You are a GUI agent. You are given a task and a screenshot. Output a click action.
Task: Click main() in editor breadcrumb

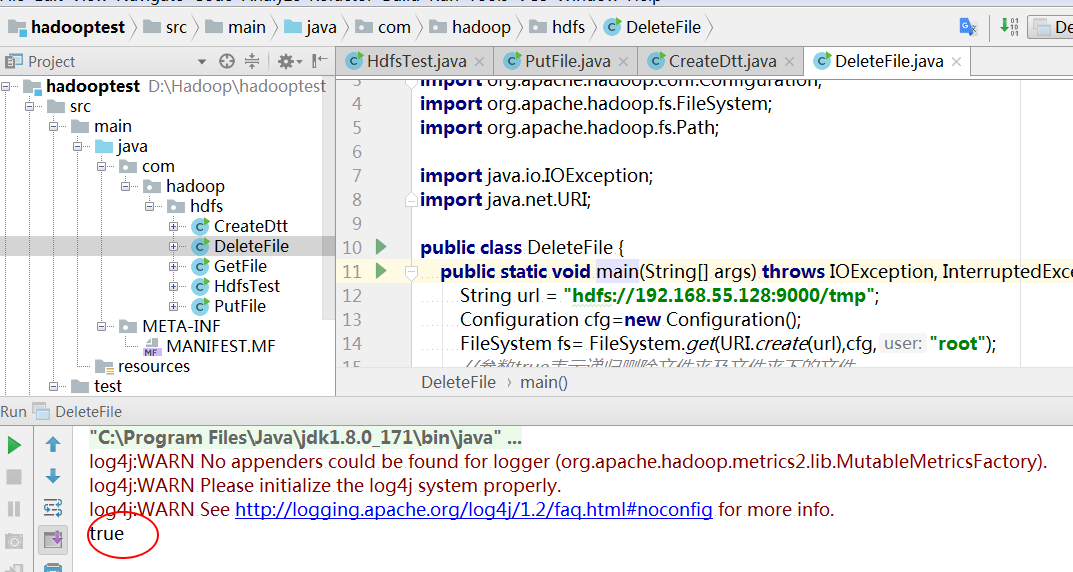click(543, 382)
